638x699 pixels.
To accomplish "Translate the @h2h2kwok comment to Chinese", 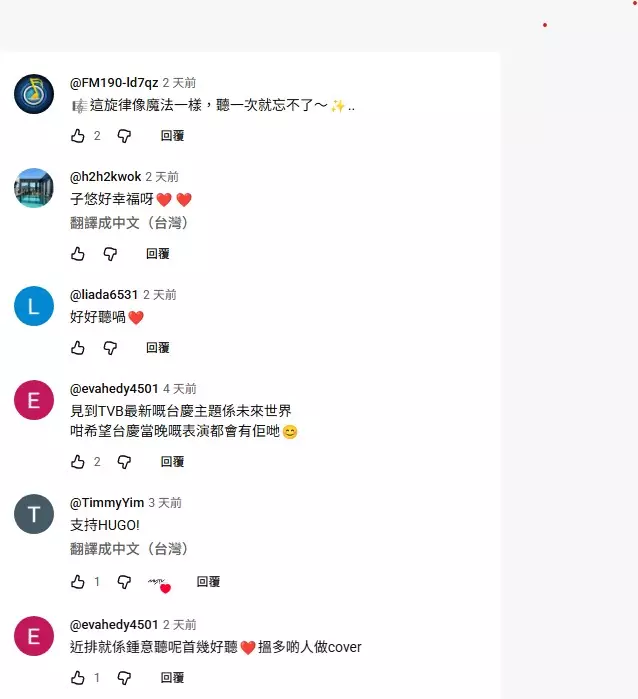I will pyautogui.click(x=129, y=222).
